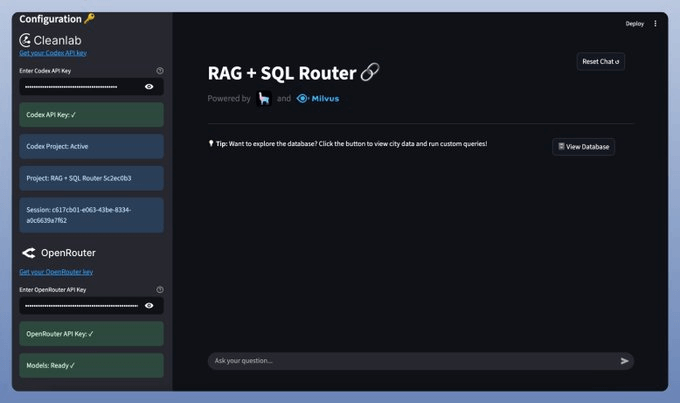Open the three-dot app menu

pyautogui.click(x=655, y=23)
